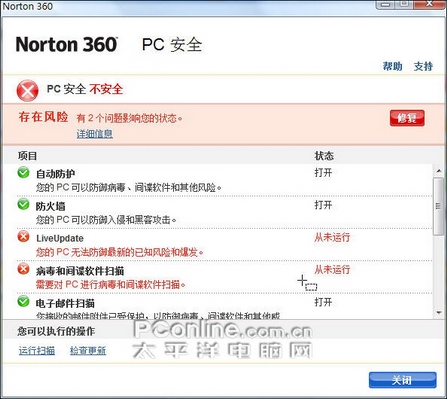
Task: Click the 存在风险 heading
Action: coord(43,117)
